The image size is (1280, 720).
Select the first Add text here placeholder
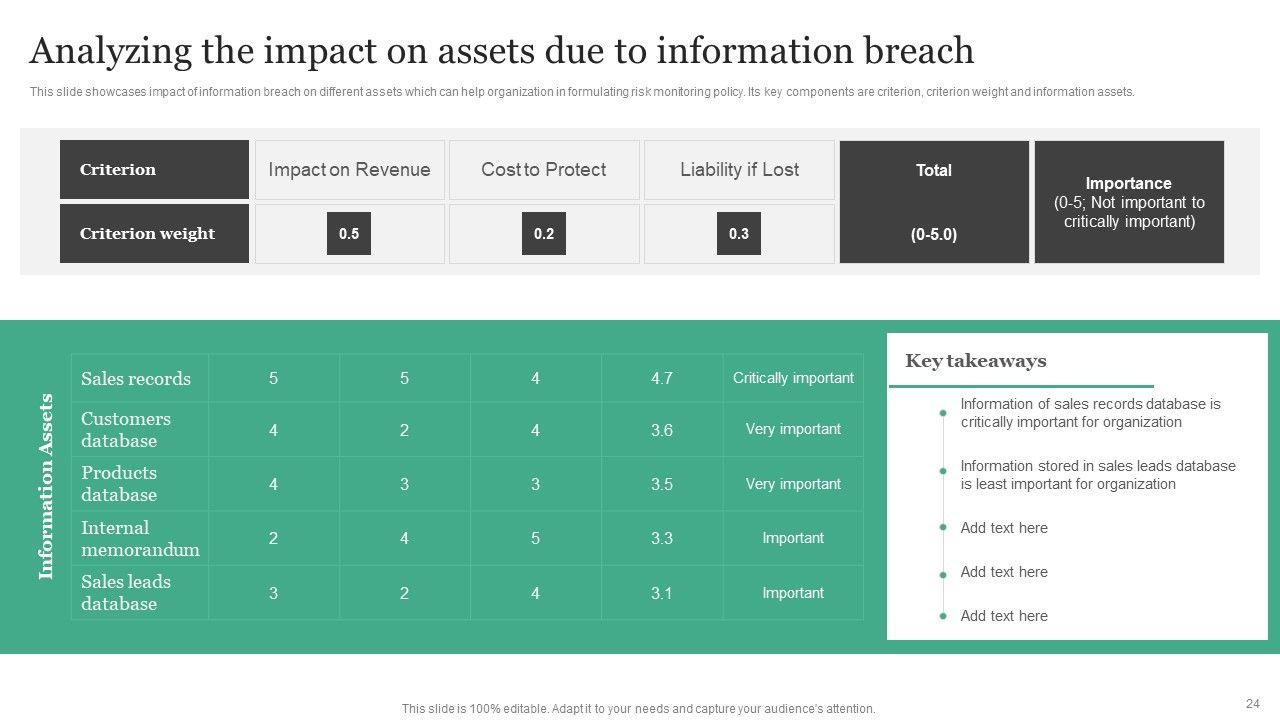click(x=1004, y=528)
